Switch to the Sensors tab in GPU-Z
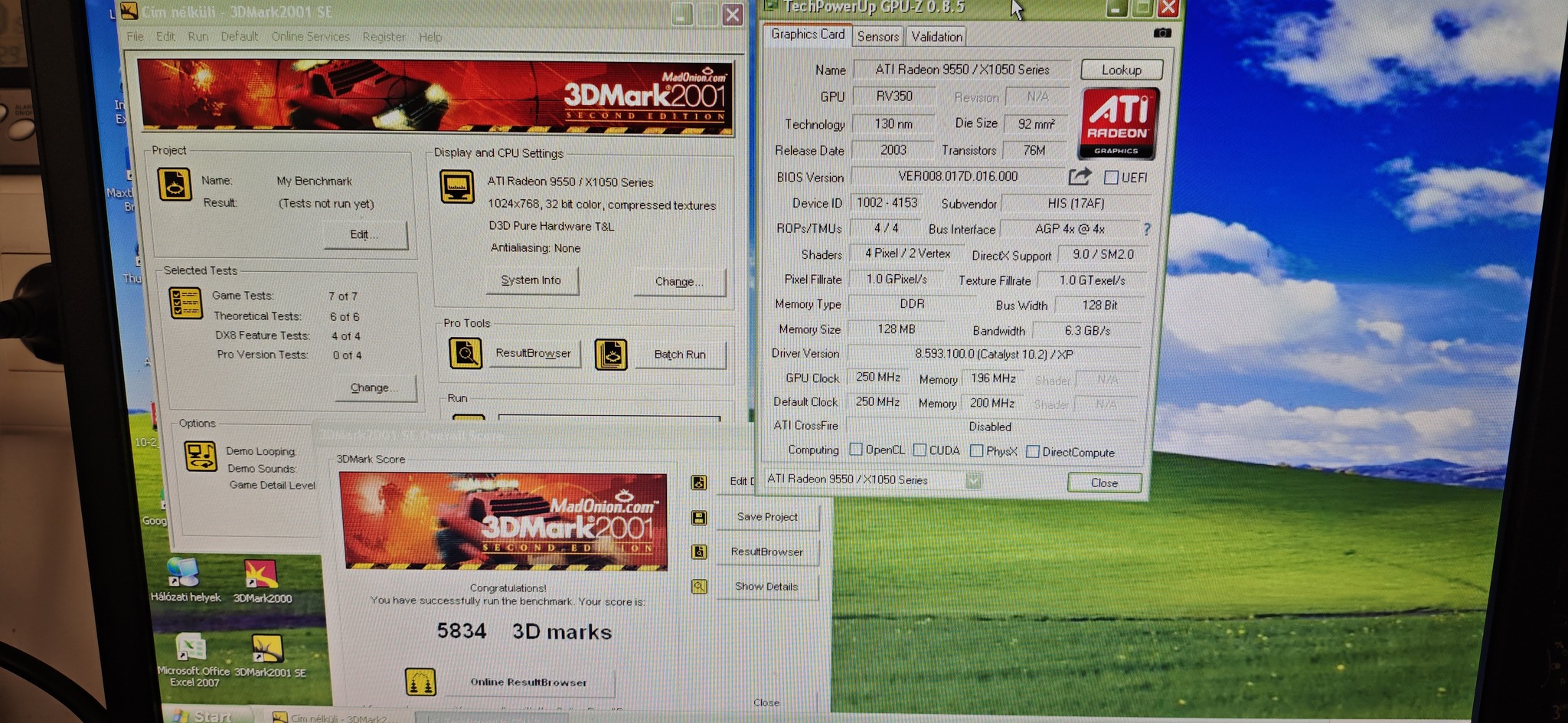1568x723 pixels. (x=878, y=36)
